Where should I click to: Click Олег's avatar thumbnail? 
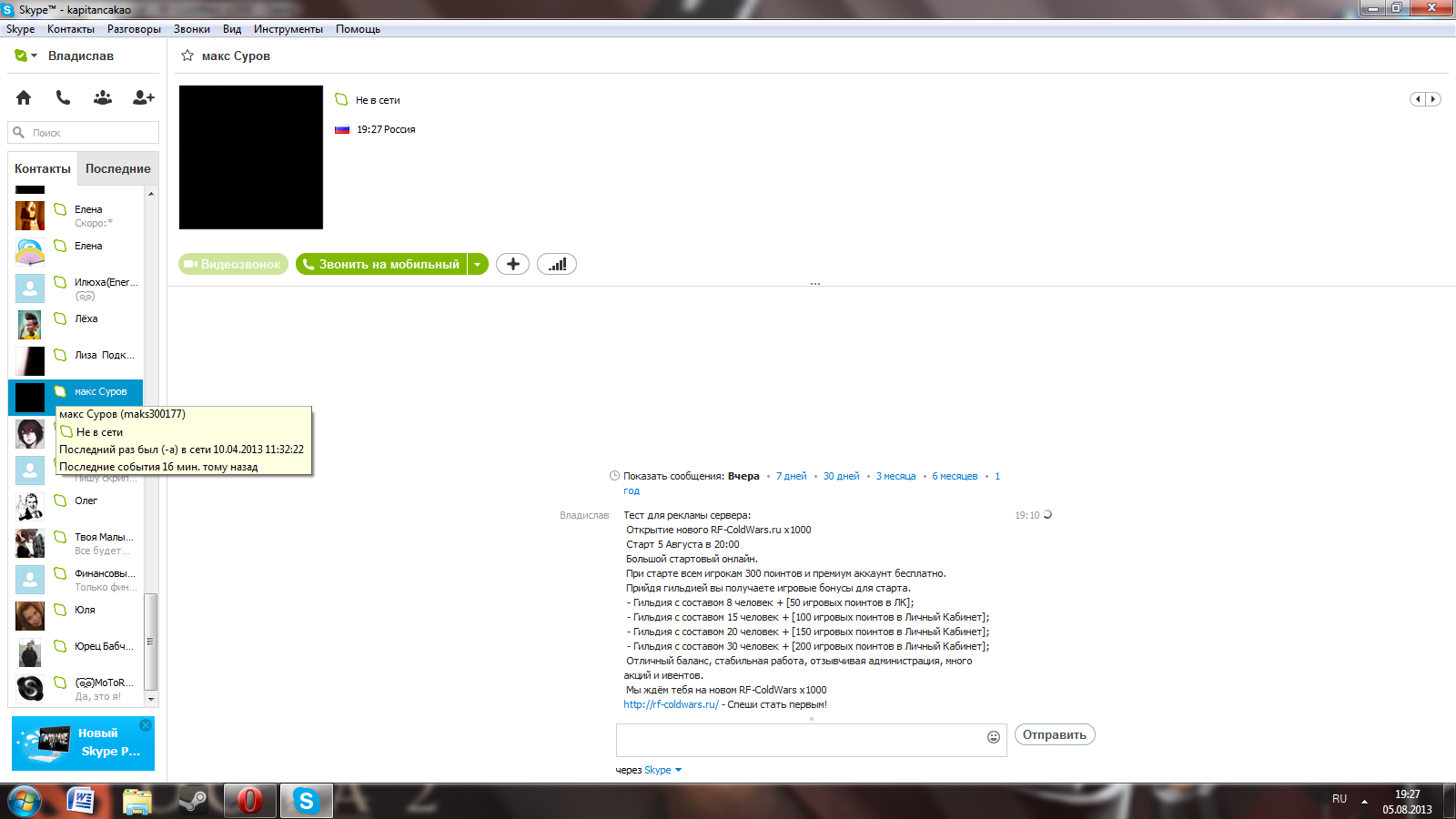tap(30, 507)
